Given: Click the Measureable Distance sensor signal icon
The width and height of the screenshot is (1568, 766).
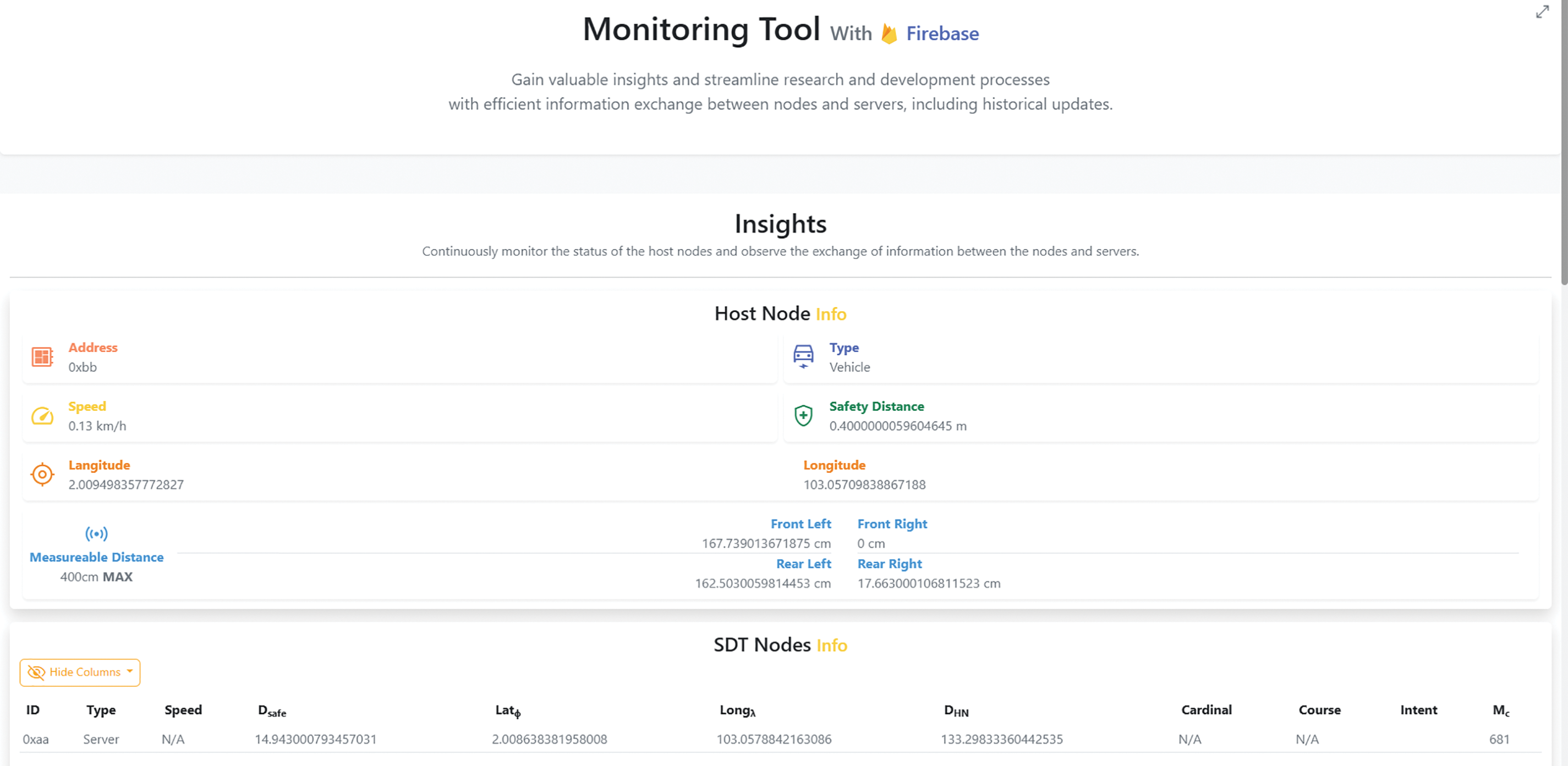Looking at the screenshot, I should [x=96, y=533].
